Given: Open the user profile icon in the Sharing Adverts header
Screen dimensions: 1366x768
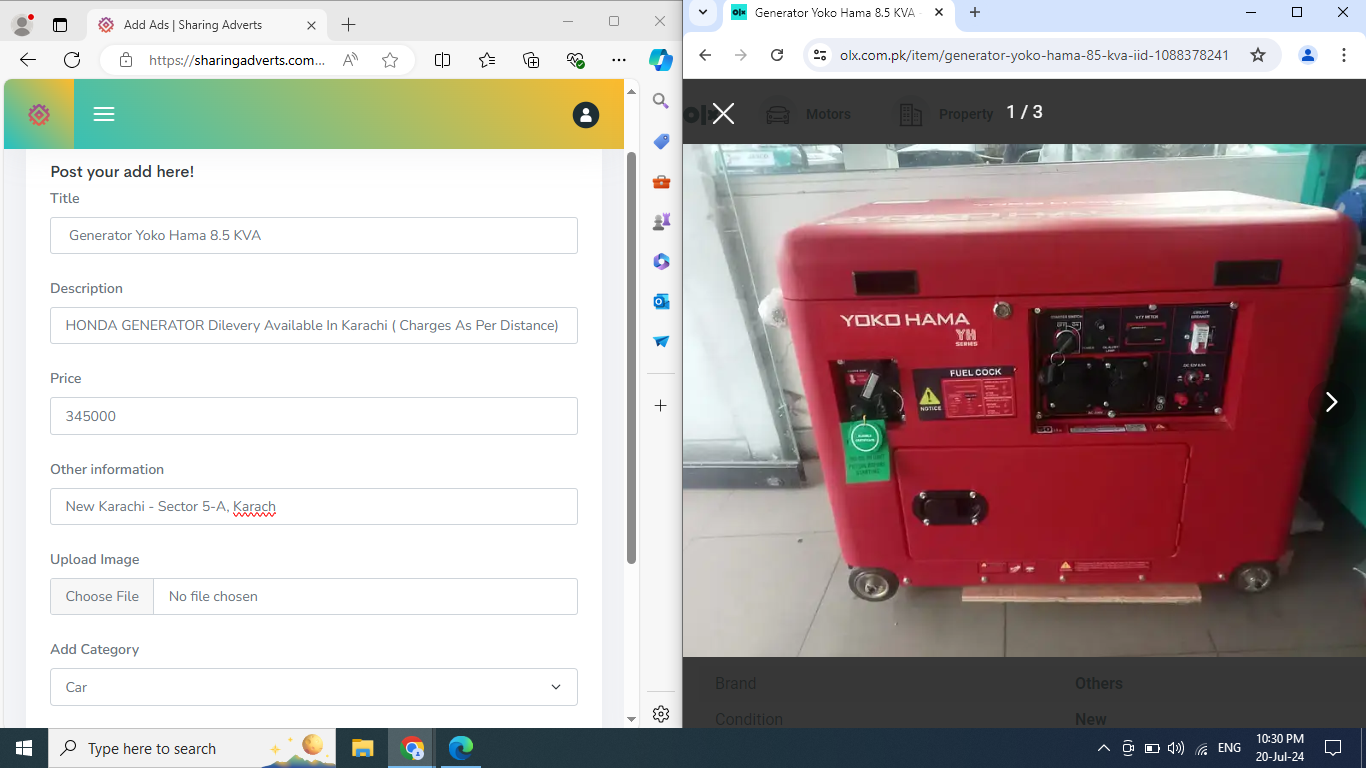Looking at the screenshot, I should click(x=586, y=115).
